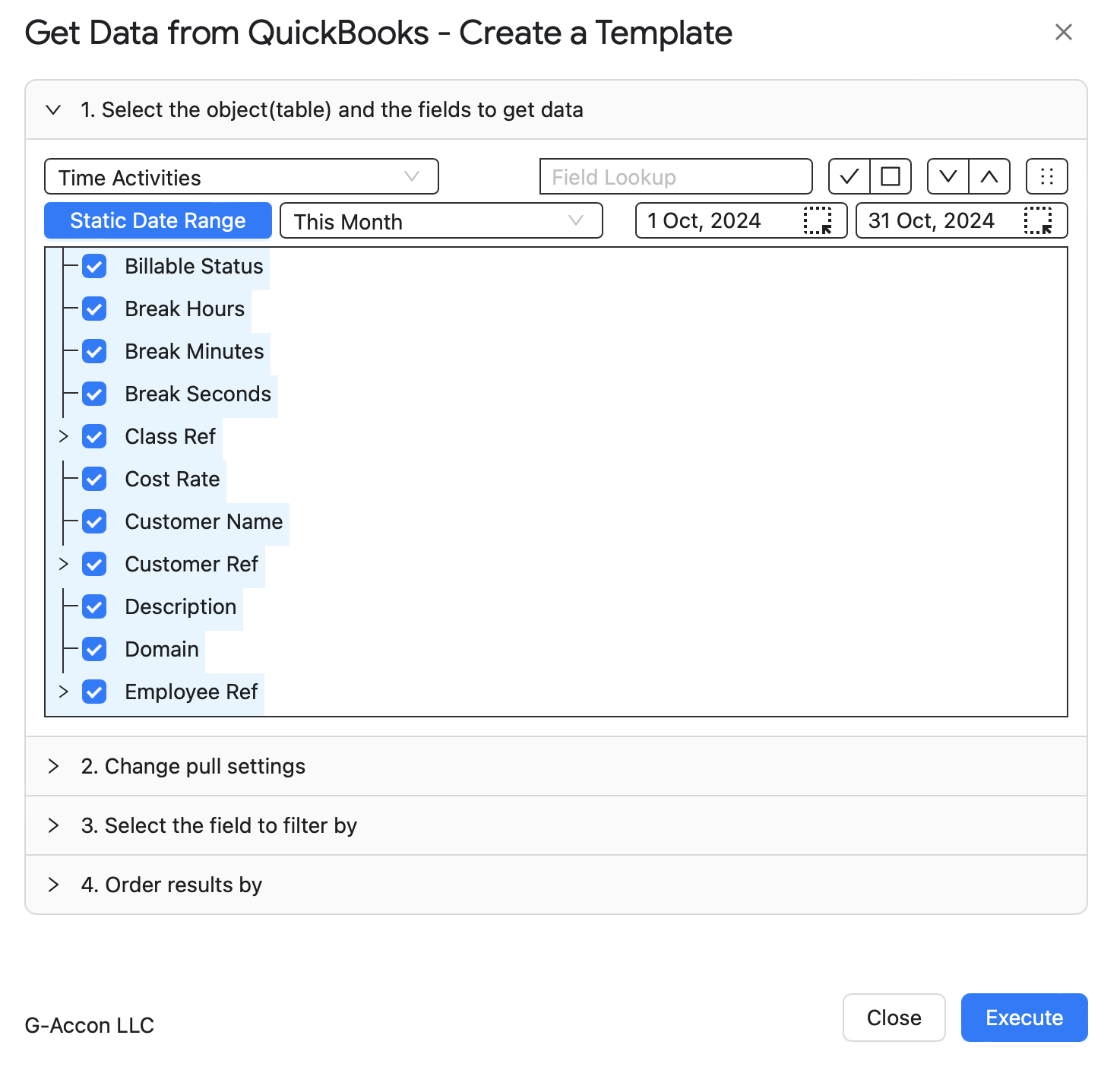Close the dialog with the X icon
Screen dimensions: 1120x1070
coord(1064,32)
